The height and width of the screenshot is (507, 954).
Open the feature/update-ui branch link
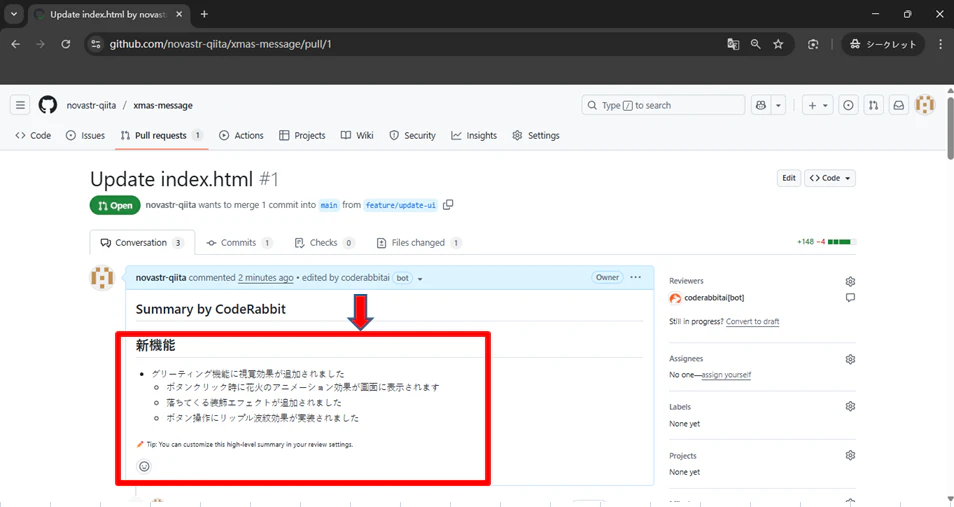point(401,205)
